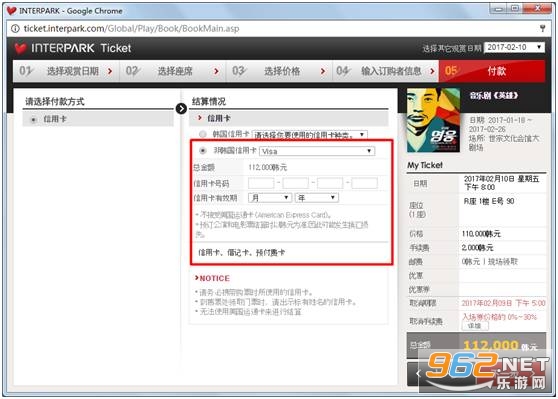
Task: Click the black circular arrow icon
Action: coord(181,109)
